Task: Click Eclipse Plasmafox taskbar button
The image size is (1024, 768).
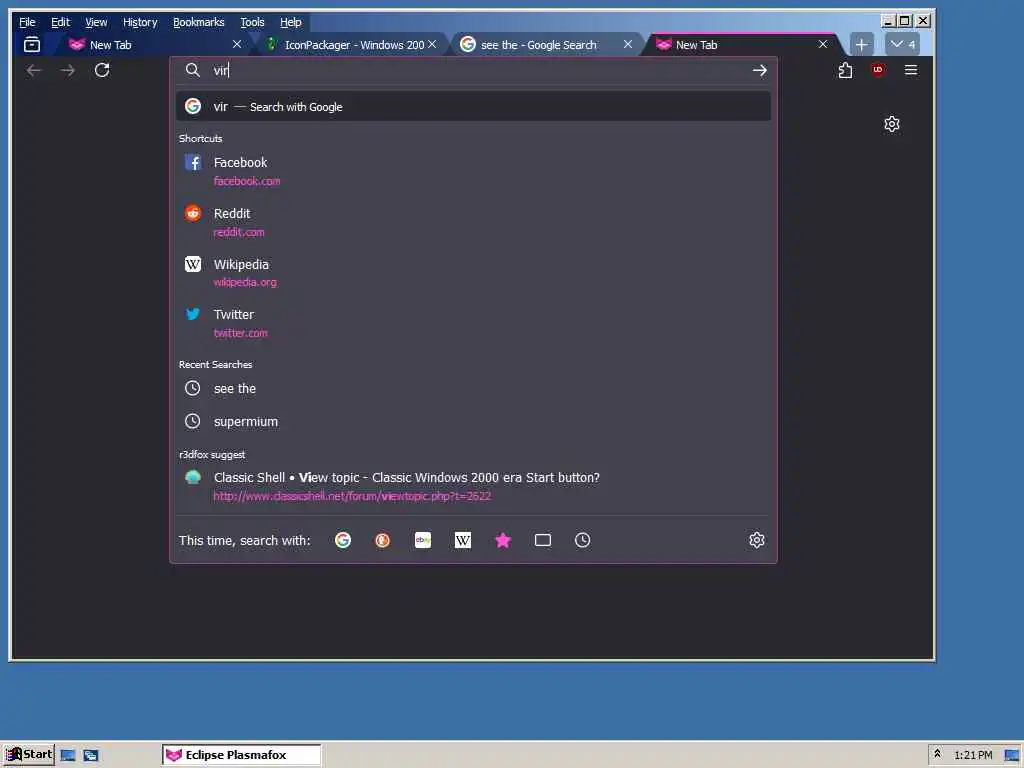Action: pyautogui.click(x=242, y=755)
